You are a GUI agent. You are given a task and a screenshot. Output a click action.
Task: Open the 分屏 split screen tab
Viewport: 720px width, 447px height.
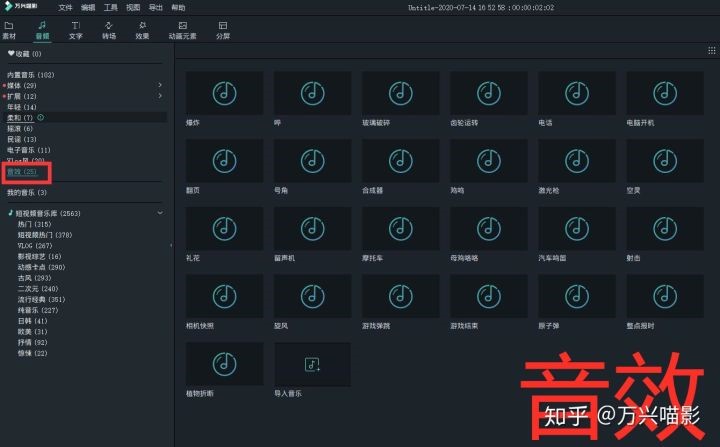click(x=223, y=30)
